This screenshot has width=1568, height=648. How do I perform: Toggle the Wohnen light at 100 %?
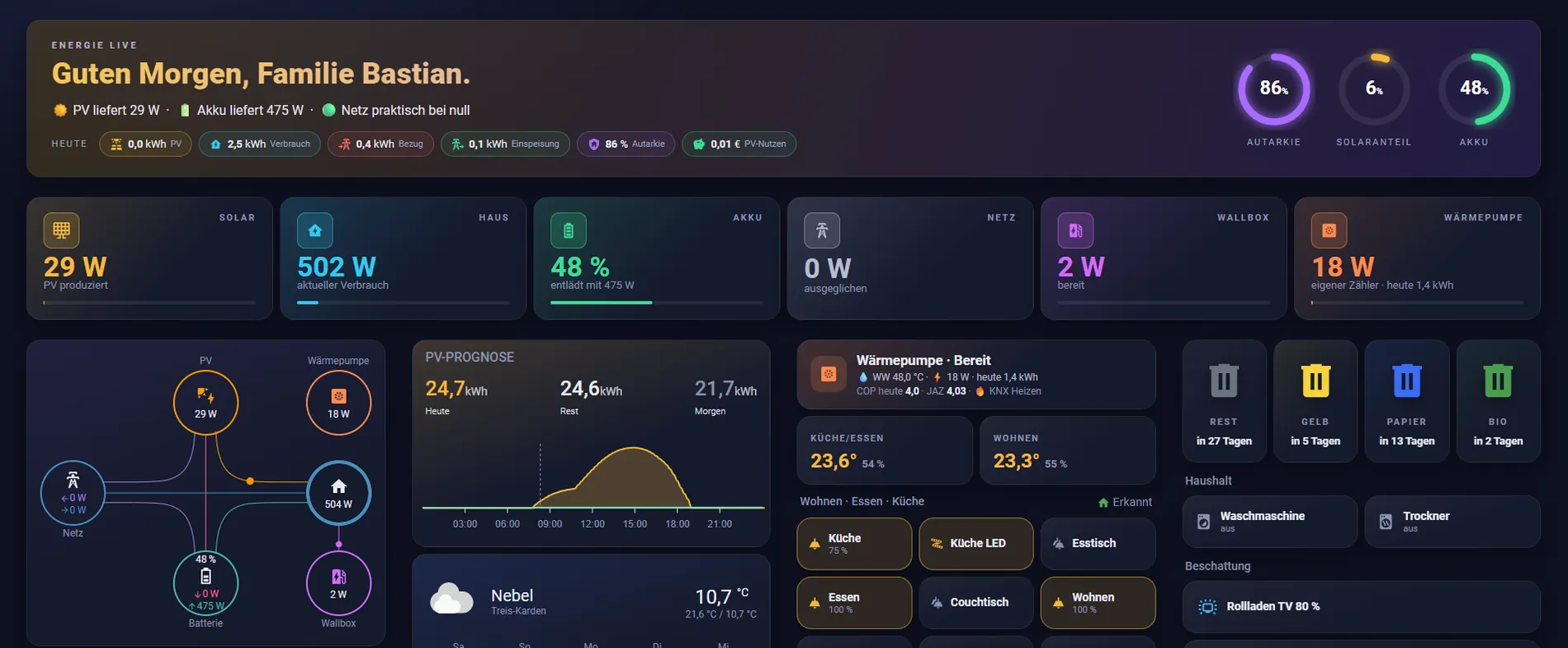click(x=1098, y=603)
